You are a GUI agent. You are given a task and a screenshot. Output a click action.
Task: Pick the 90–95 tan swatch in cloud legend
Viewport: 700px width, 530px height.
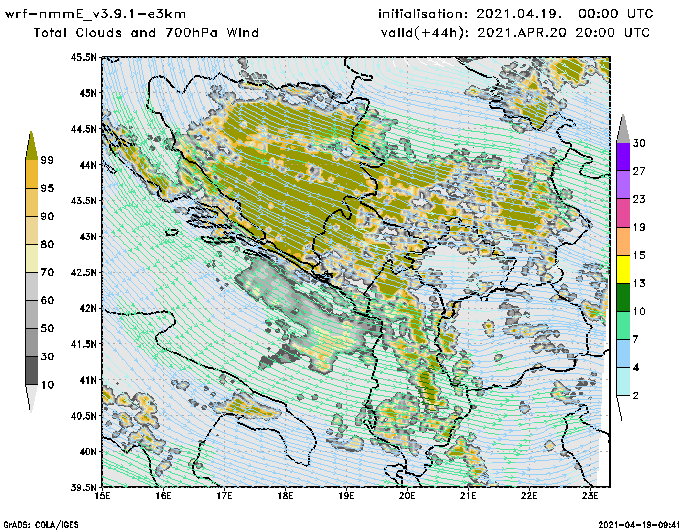[31, 202]
